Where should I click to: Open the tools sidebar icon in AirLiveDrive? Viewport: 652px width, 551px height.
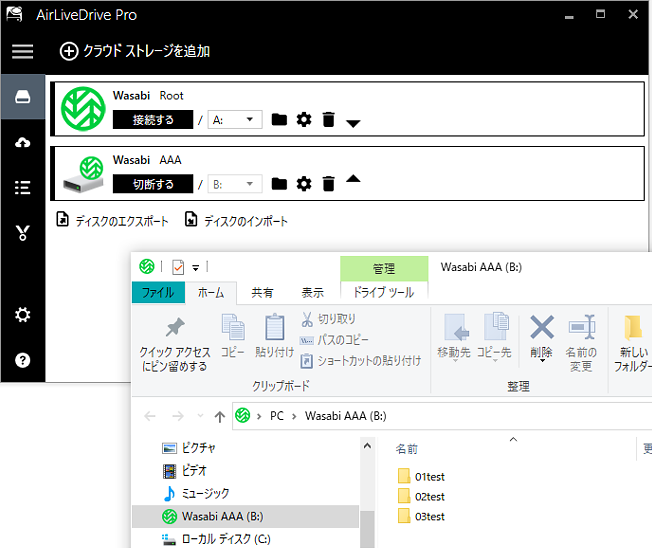[22, 233]
